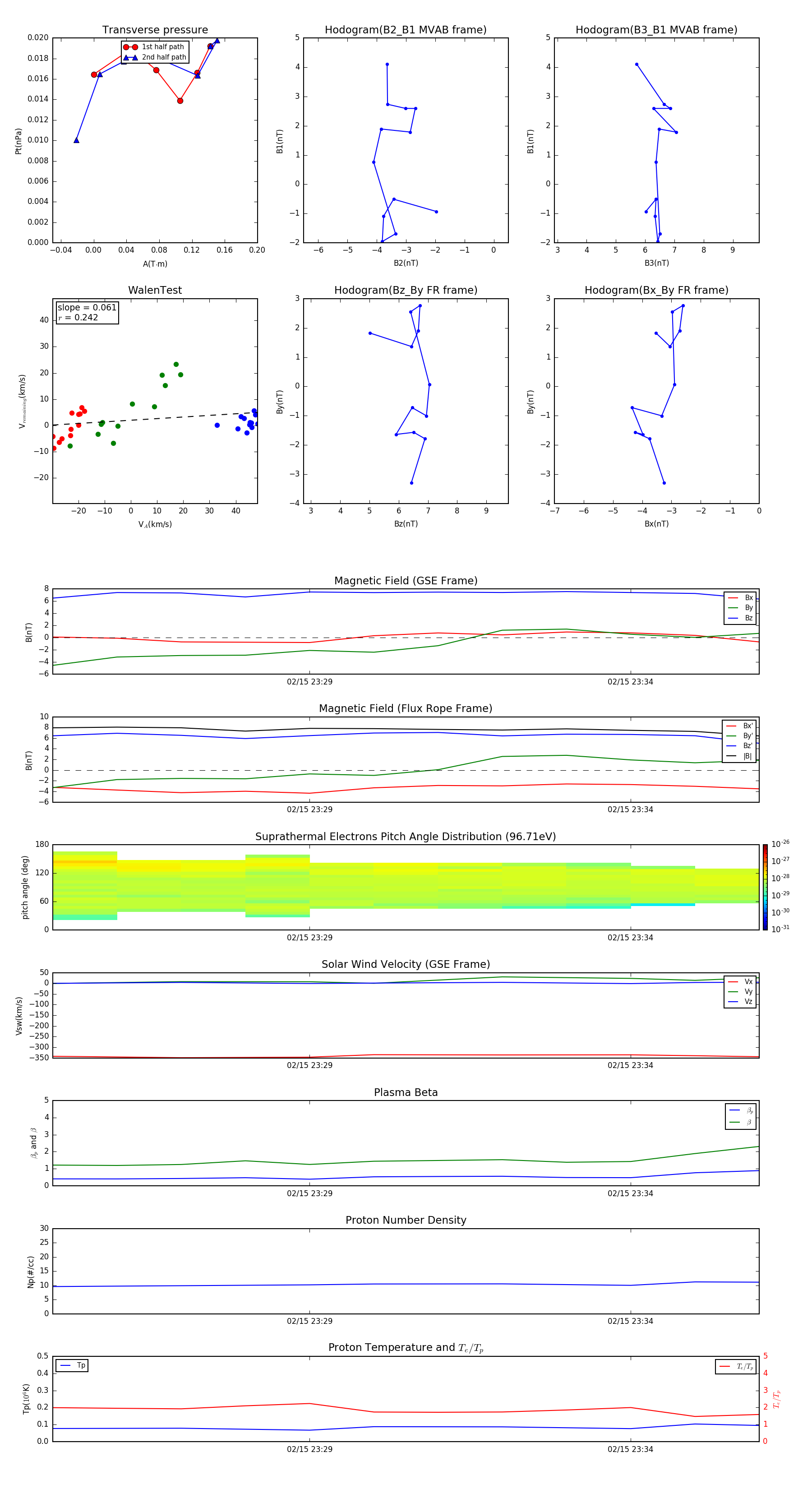Click the 'Transverse pressure' plot title

pyautogui.click(x=155, y=30)
